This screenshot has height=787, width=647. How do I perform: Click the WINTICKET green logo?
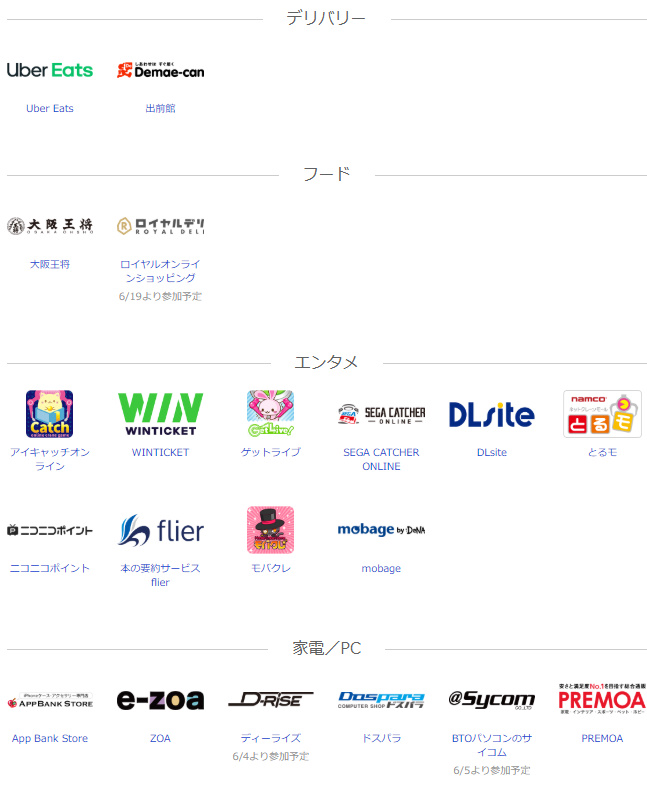coord(160,414)
